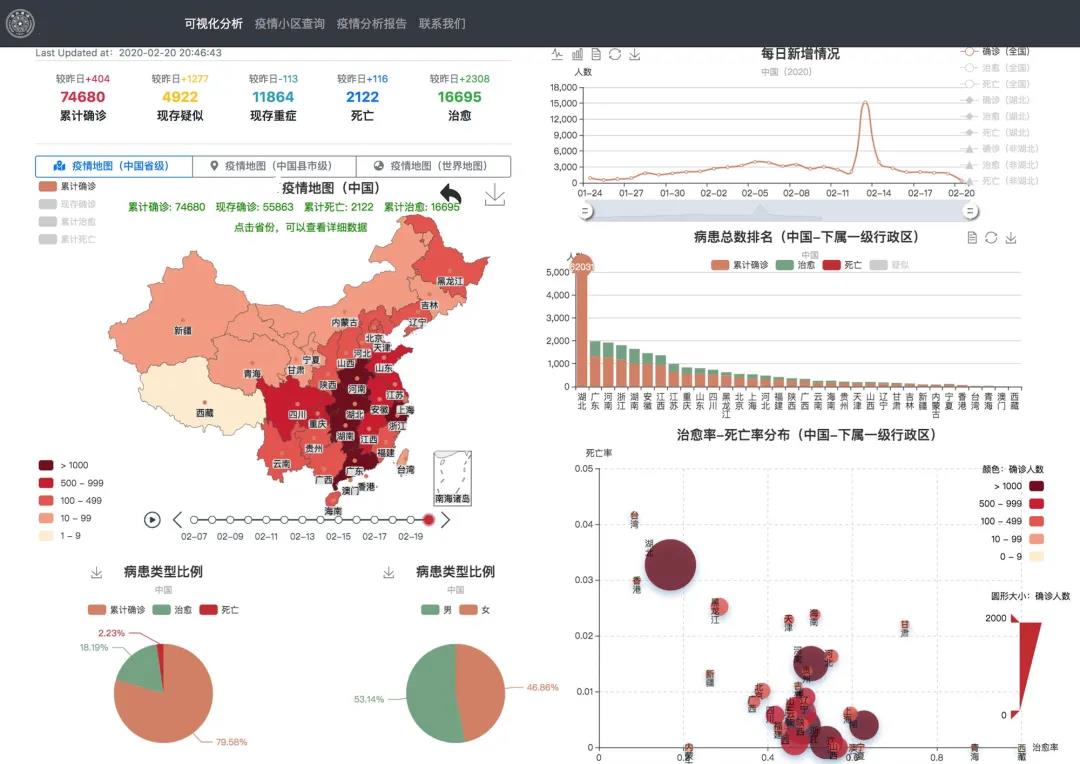This screenshot has height=764, width=1080.
Task: Click right handle of date zoom slider
Action: [969, 211]
